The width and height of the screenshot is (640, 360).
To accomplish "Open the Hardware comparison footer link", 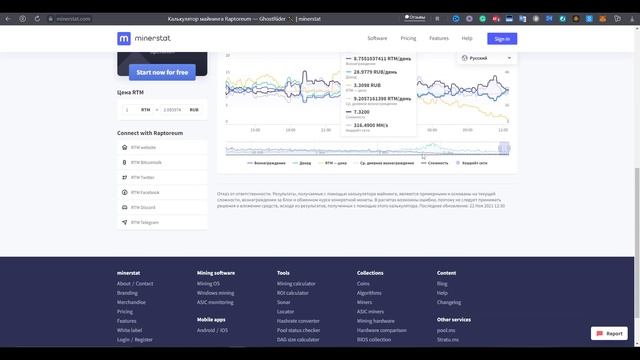I will pos(382,330).
